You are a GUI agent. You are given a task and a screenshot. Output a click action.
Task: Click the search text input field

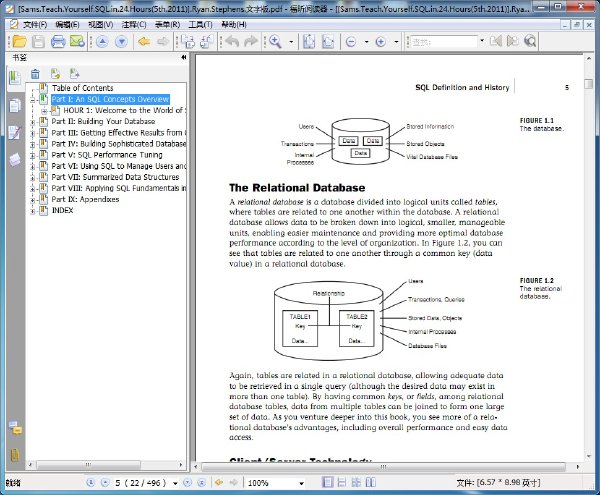click(444, 41)
